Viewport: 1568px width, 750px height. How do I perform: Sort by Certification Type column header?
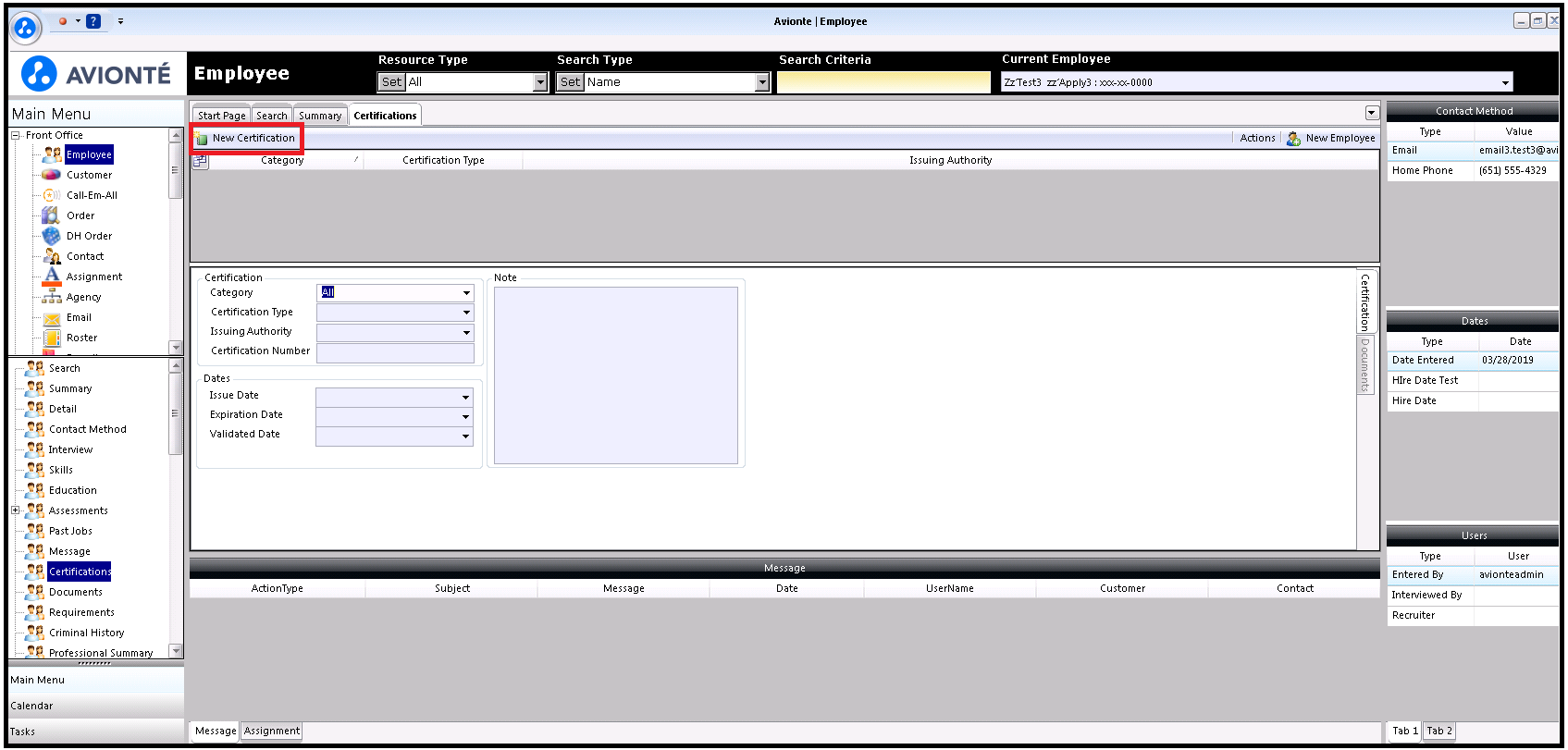(x=443, y=160)
